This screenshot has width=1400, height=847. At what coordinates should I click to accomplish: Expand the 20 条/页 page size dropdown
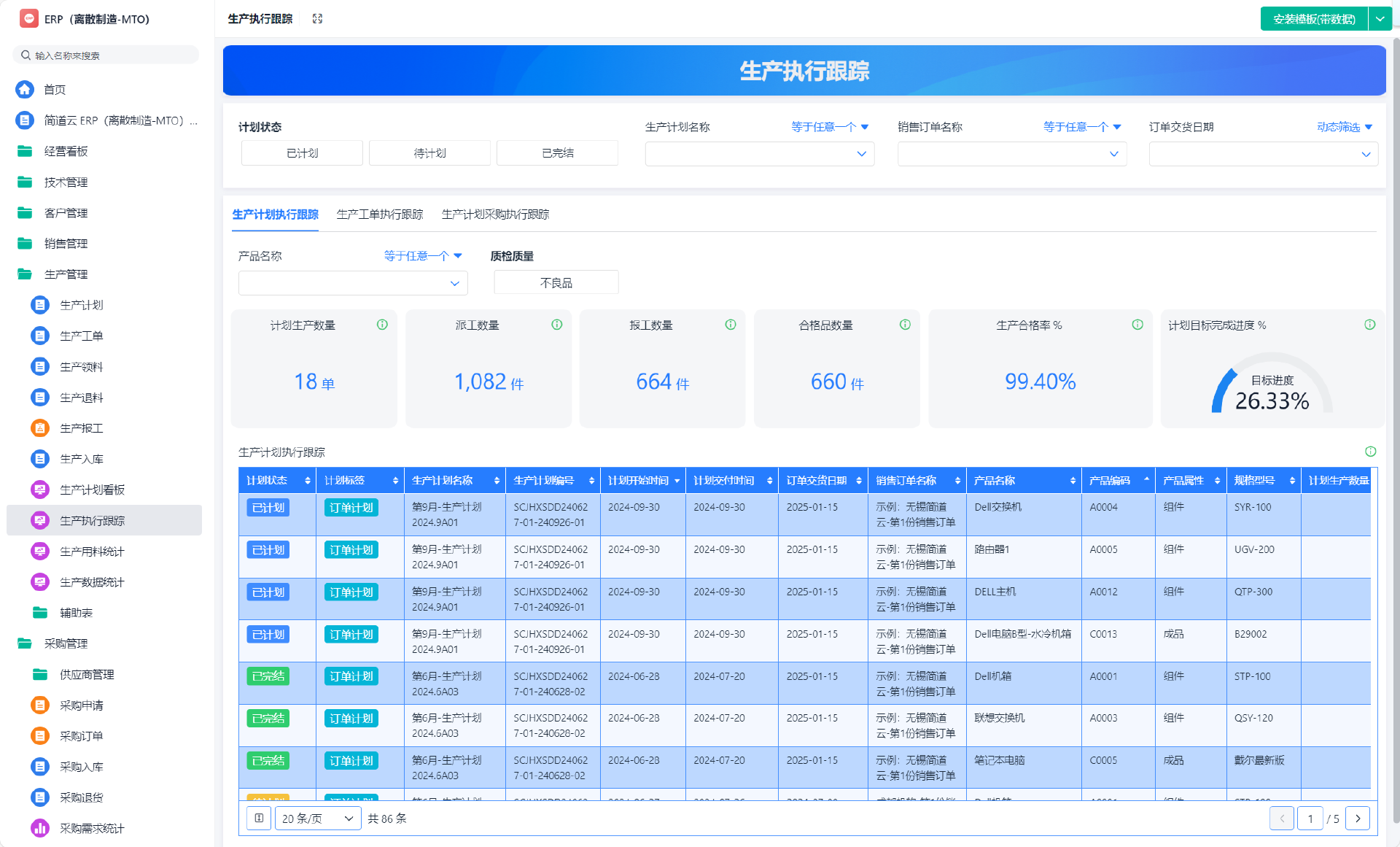point(318,819)
